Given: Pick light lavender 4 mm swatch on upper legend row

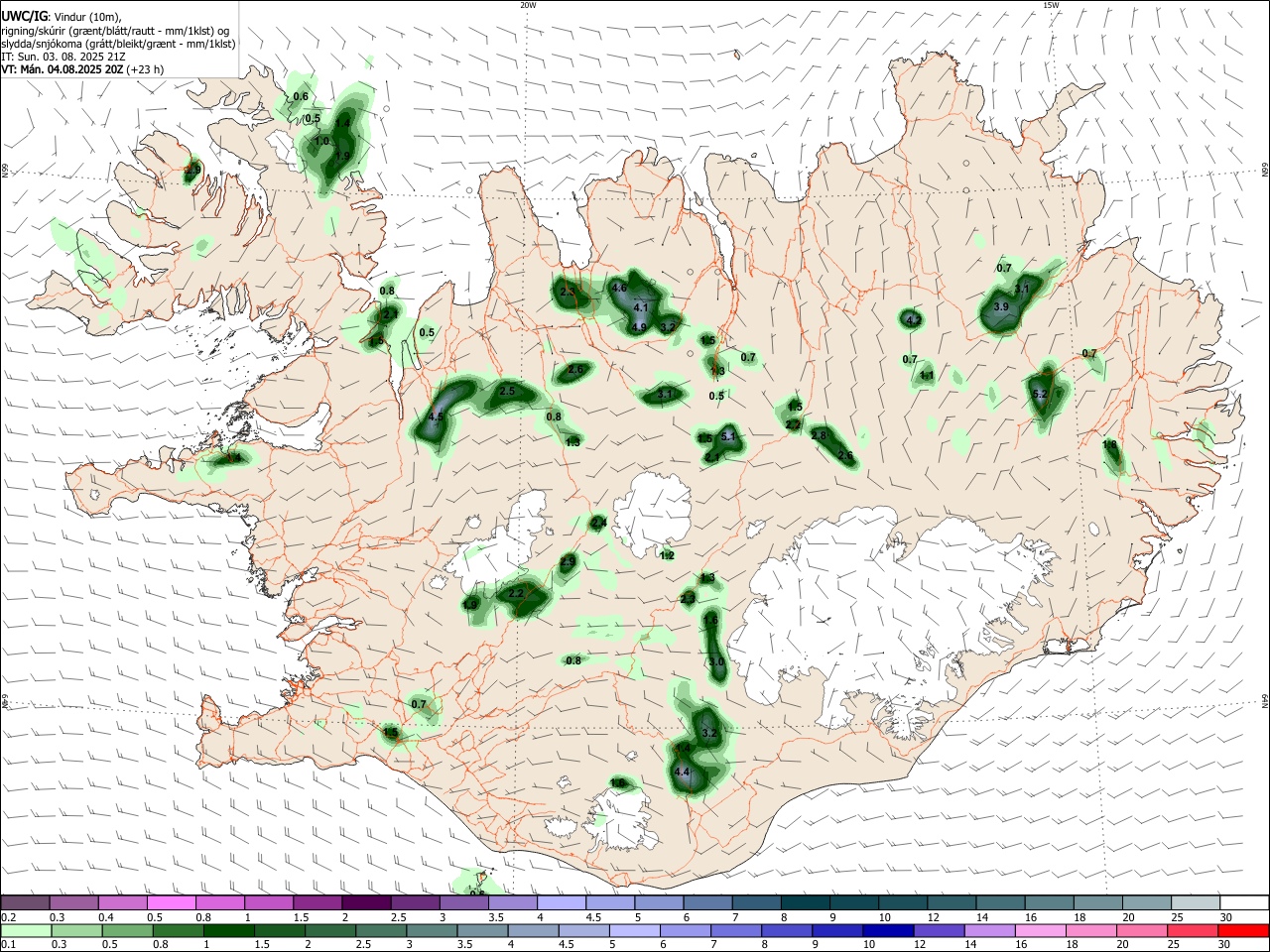Looking at the screenshot, I should click(560, 902).
